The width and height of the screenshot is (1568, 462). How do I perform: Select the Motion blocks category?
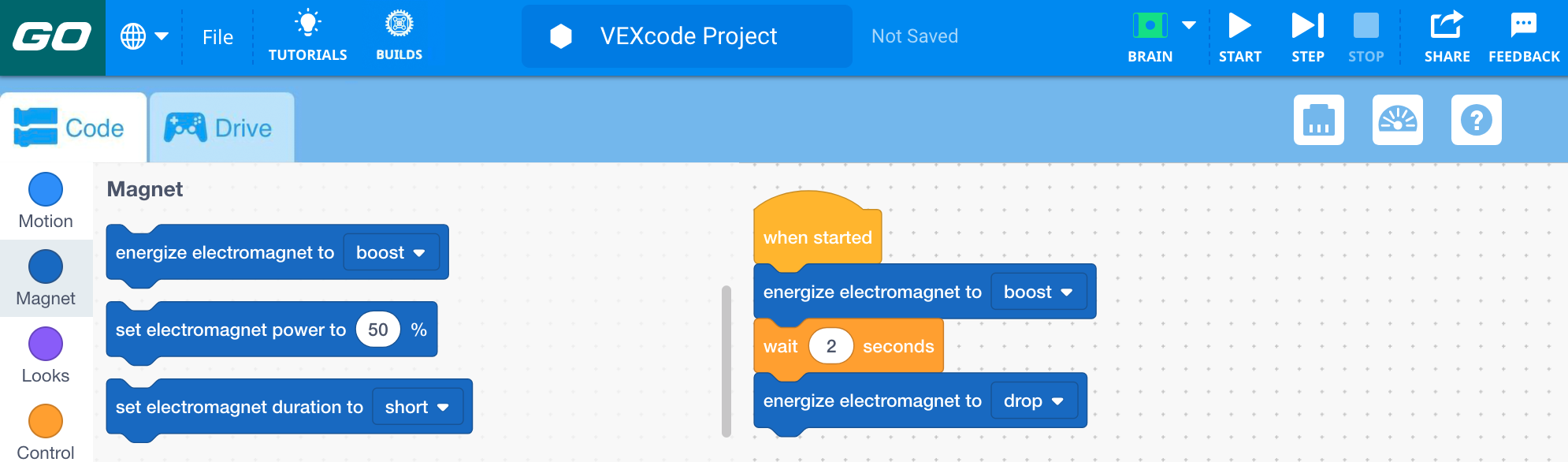point(46,199)
